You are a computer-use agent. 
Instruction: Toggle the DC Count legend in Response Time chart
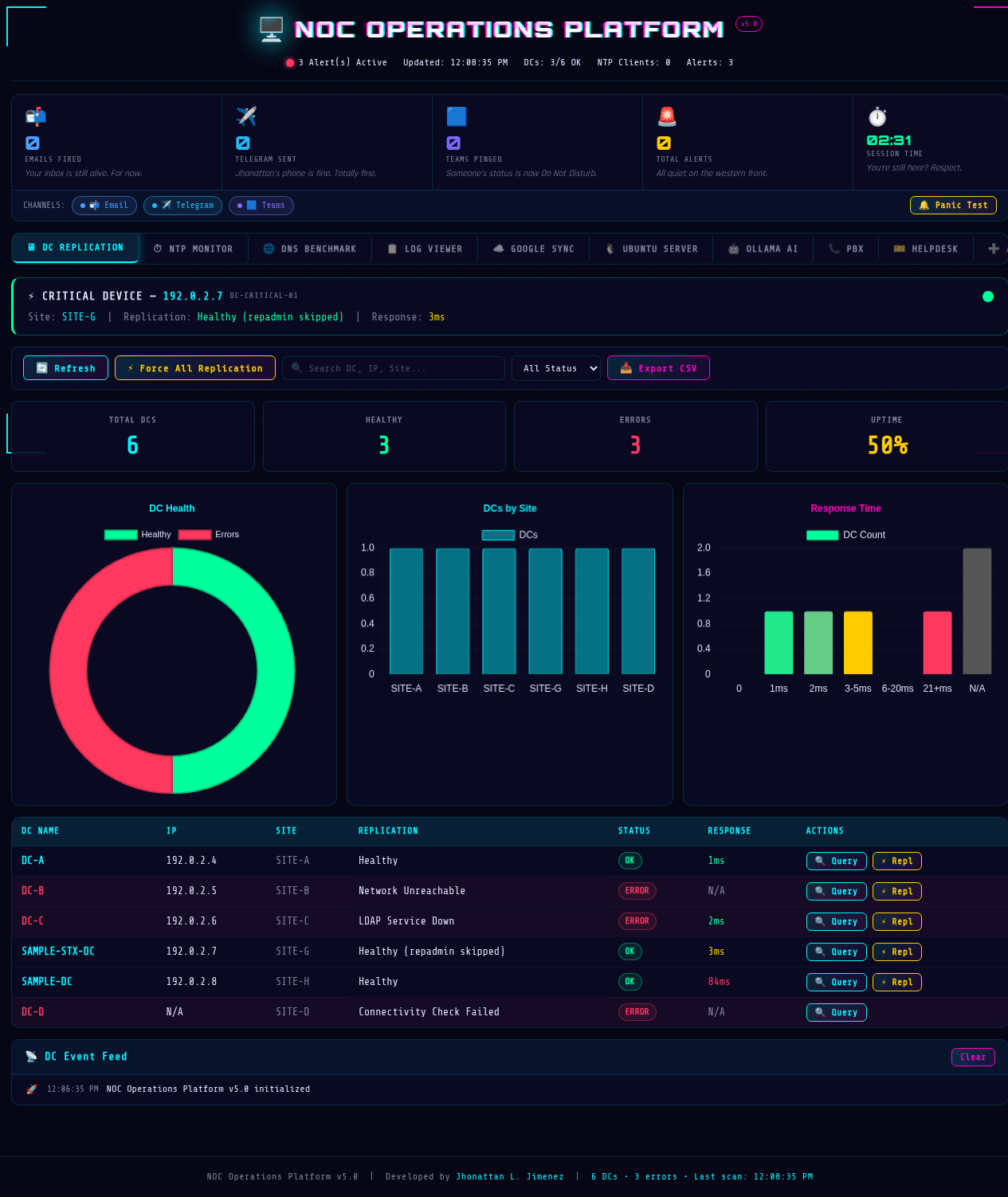pyautogui.click(x=845, y=535)
